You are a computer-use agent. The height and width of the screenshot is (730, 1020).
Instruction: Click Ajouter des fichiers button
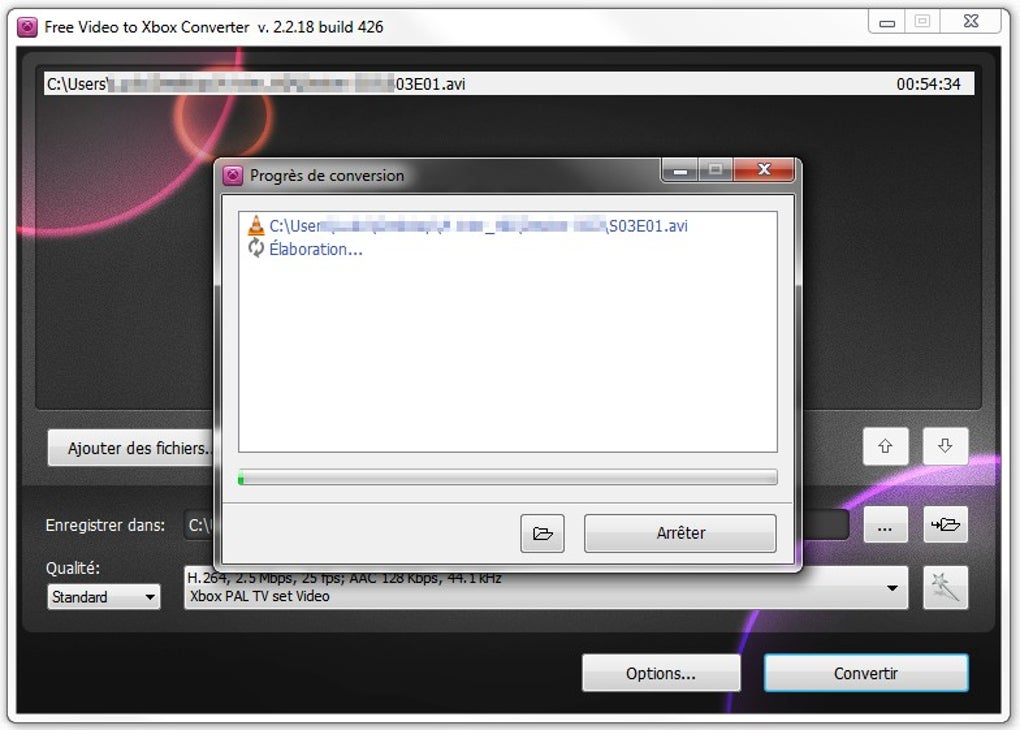point(131,448)
